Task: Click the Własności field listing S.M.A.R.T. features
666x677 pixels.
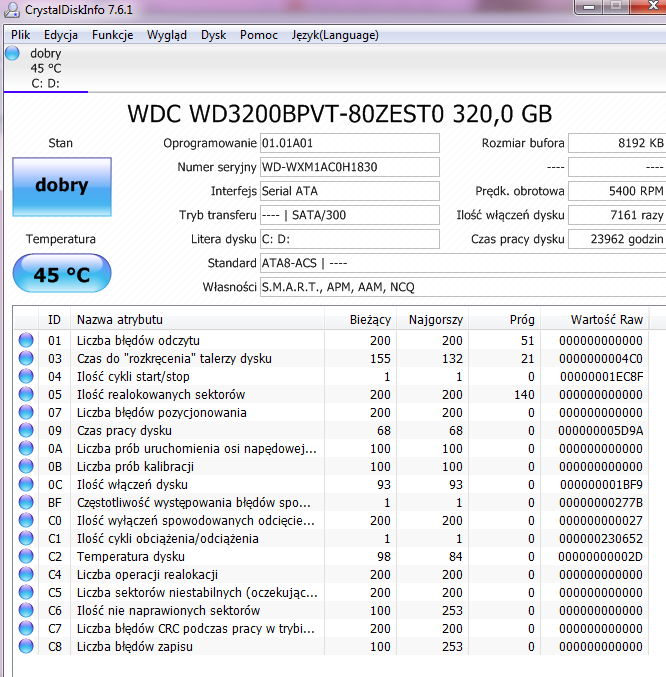Action: tap(463, 287)
